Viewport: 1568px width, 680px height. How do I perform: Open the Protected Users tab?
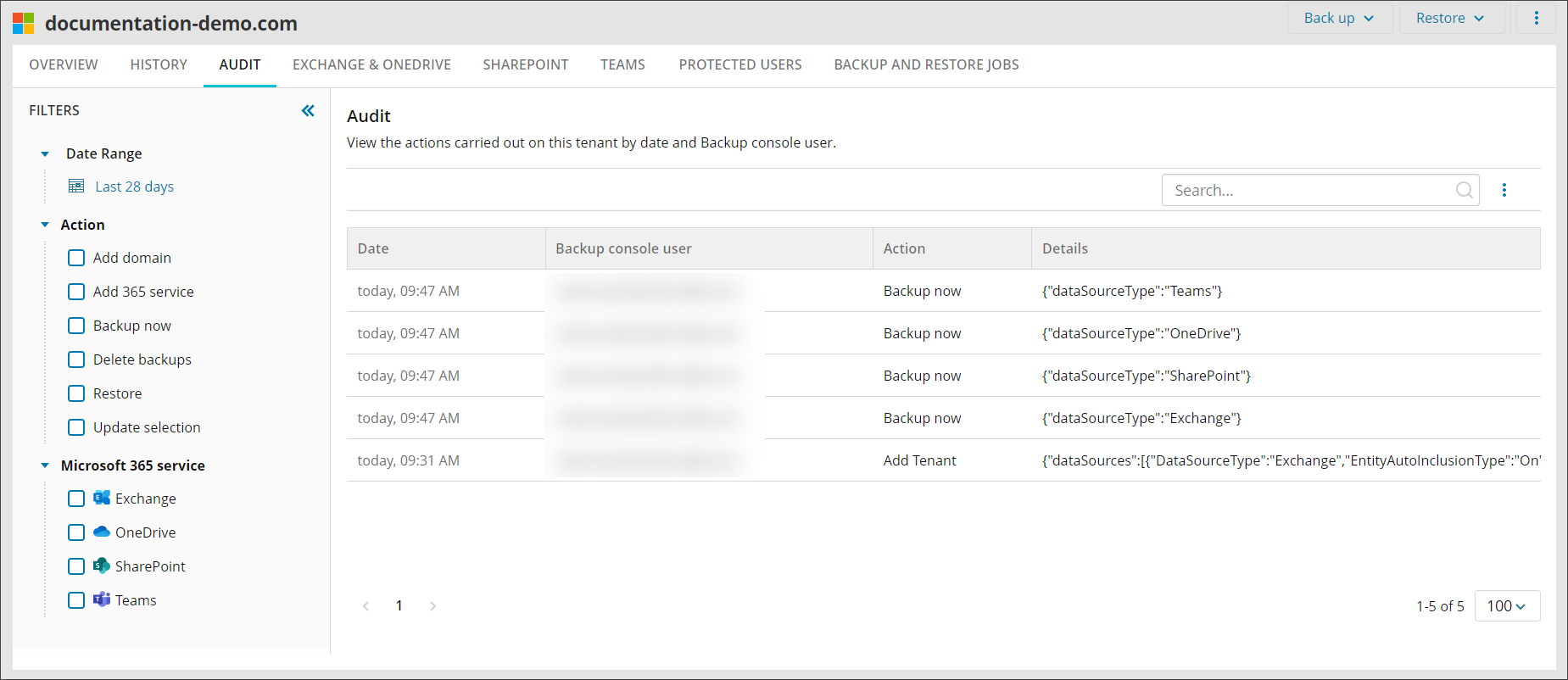click(739, 64)
